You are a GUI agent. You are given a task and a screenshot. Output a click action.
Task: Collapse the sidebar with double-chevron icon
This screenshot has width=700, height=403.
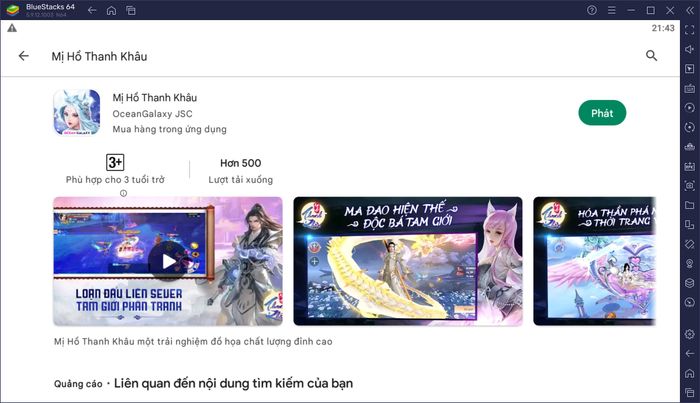coord(690,10)
